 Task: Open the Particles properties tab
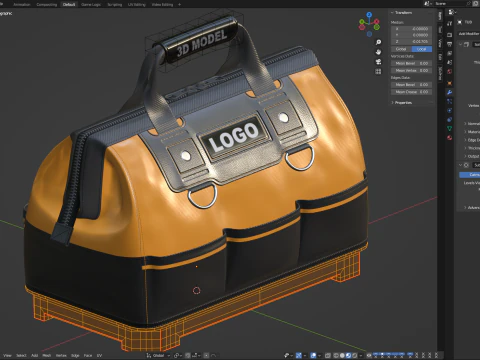(449, 101)
